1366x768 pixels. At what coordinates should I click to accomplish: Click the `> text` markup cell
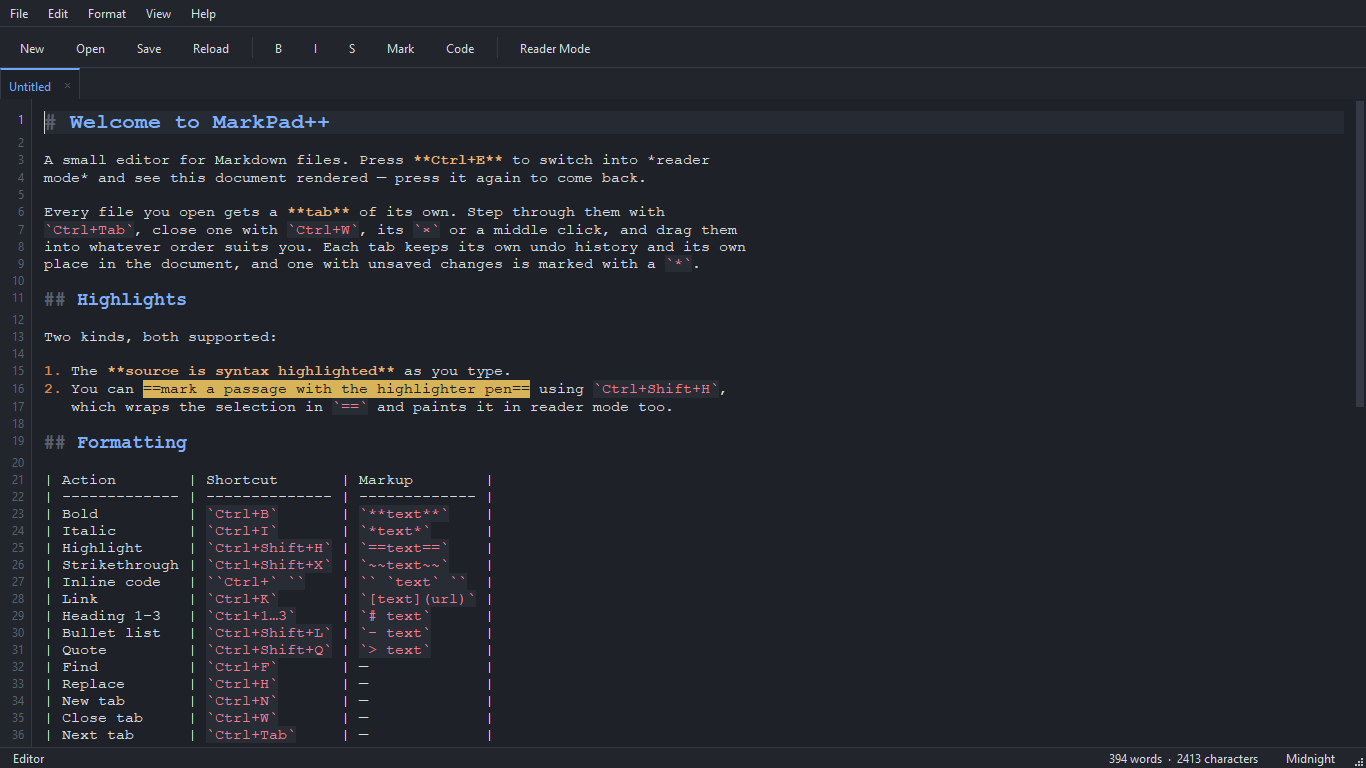click(x=395, y=650)
